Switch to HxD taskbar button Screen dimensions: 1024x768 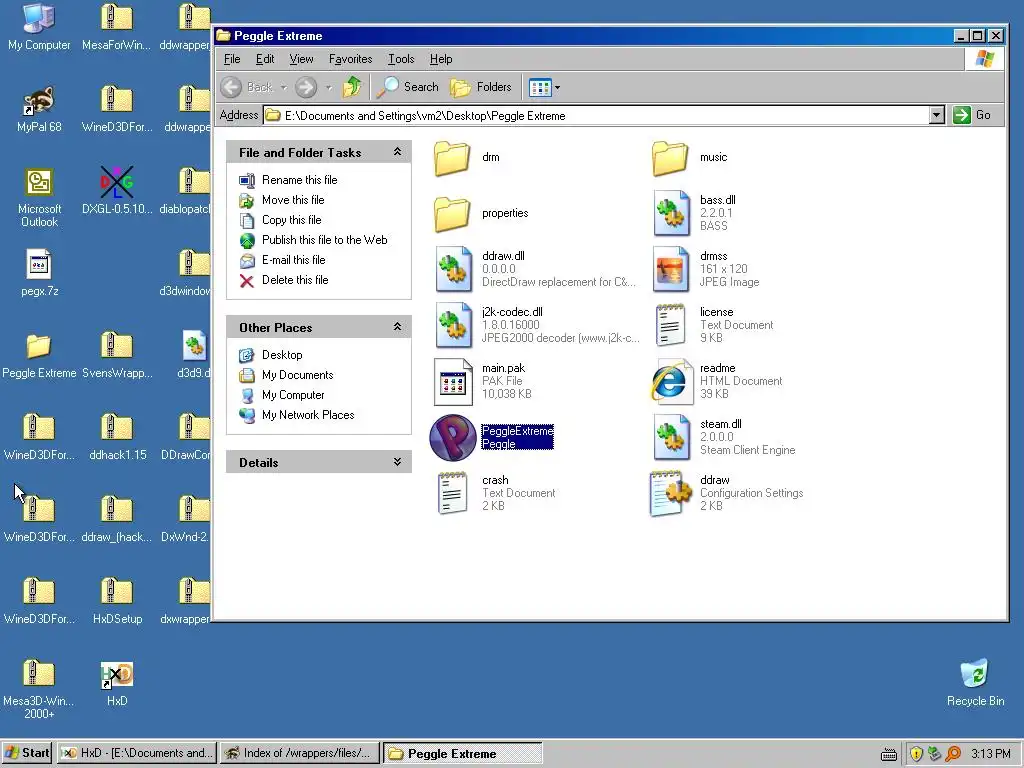(x=136, y=753)
